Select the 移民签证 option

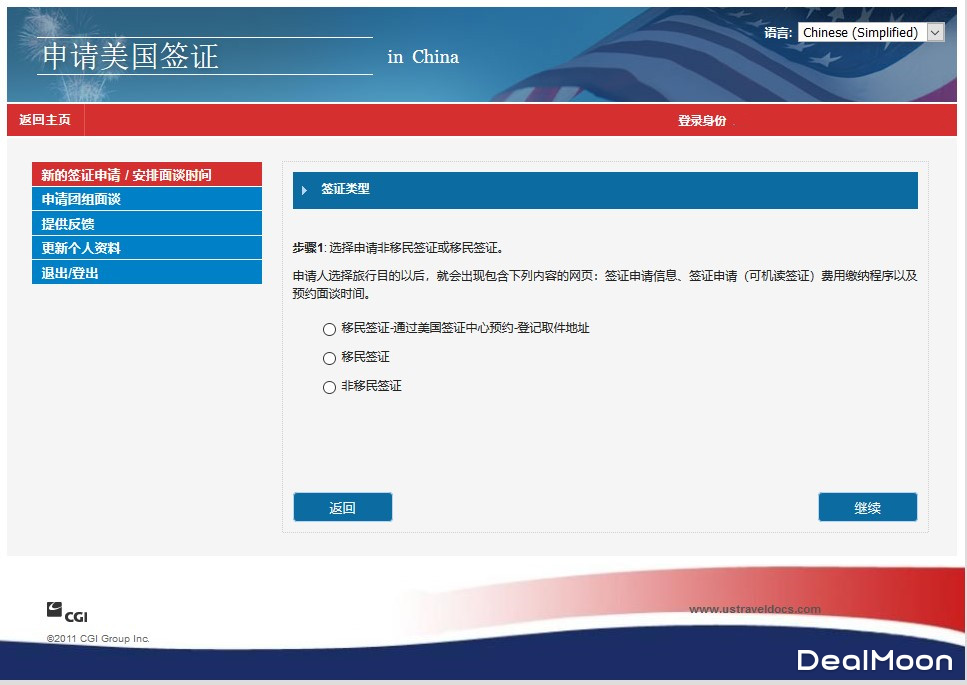coord(329,358)
